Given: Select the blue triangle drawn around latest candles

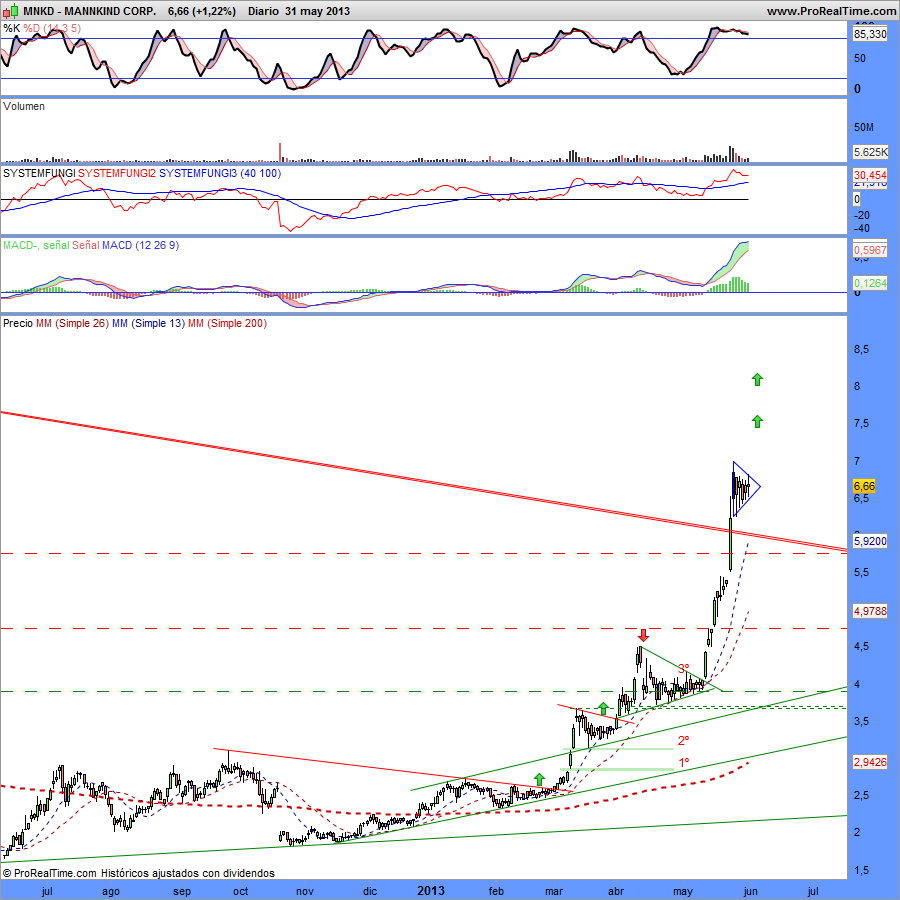Looking at the screenshot, I should pos(746,488).
